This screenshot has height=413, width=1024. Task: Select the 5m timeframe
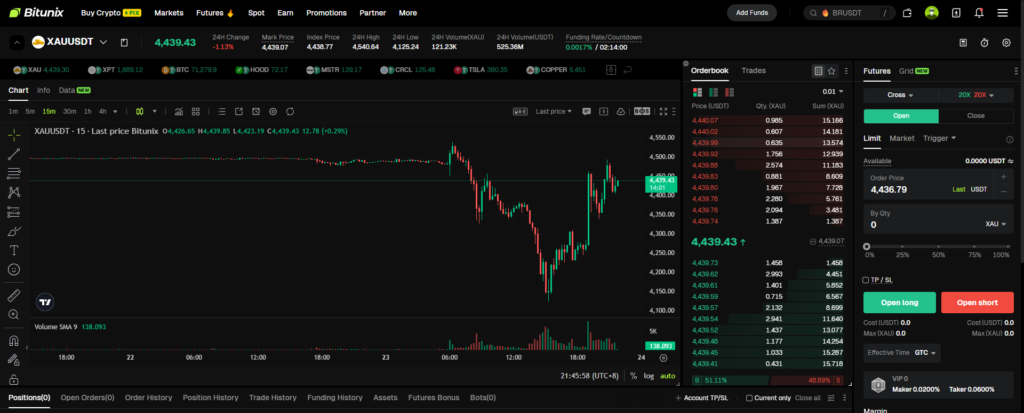click(x=30, y=112)
